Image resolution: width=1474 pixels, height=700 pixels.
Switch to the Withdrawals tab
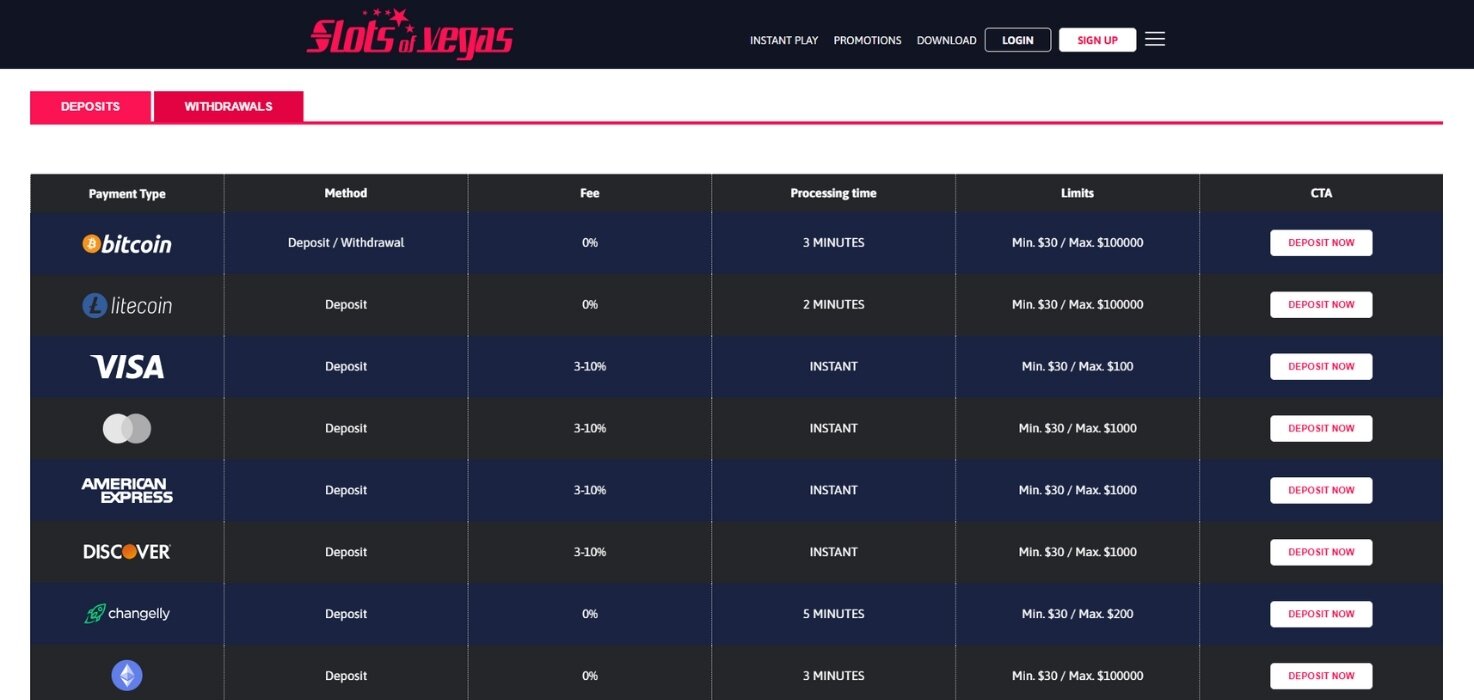pyautogui.click(x=228, y=106)
